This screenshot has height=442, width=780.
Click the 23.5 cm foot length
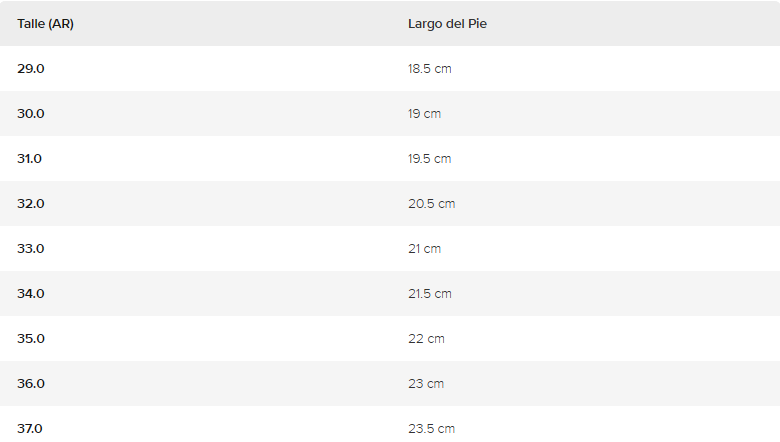(x=431, y=428)
